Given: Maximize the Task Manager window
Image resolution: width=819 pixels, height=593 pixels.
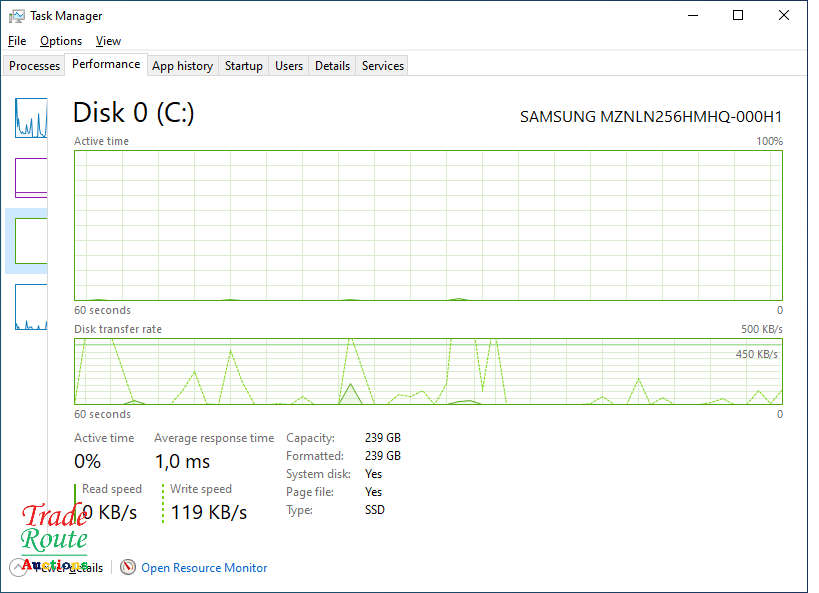Looking at the screenshot, I should pyautogui.click(x=738, y=16).
